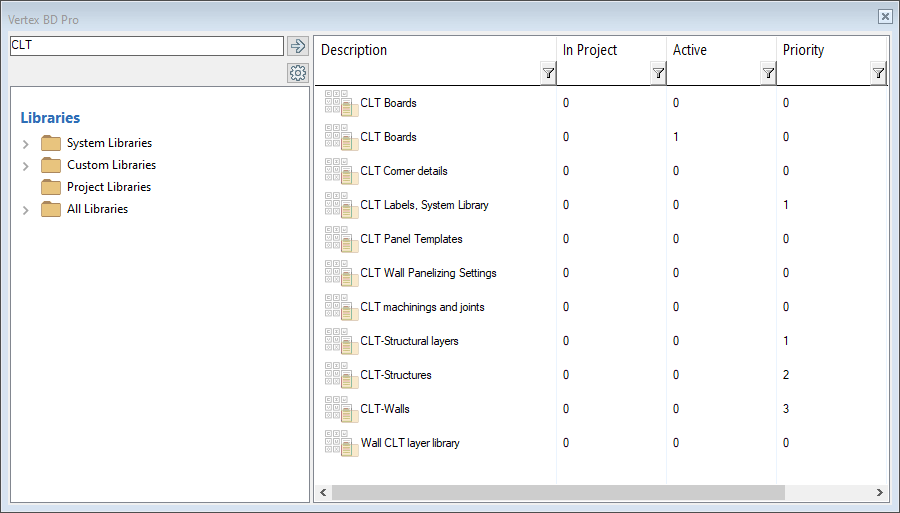
Task: Open the Active column filter
Action: tap(768, 73)
